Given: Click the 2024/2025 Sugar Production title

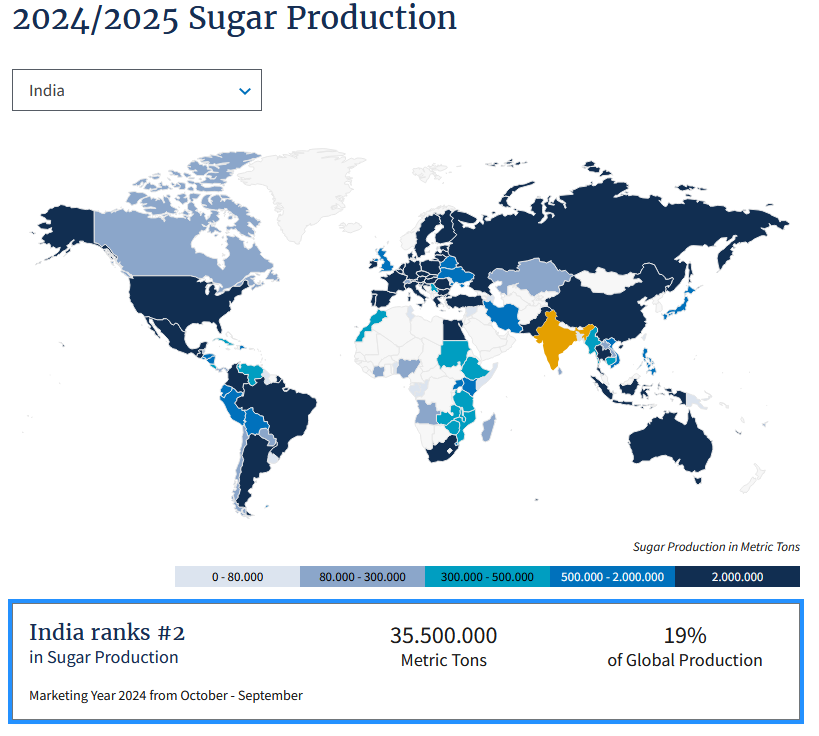Looking at the screenshot, I should point(234,17).
